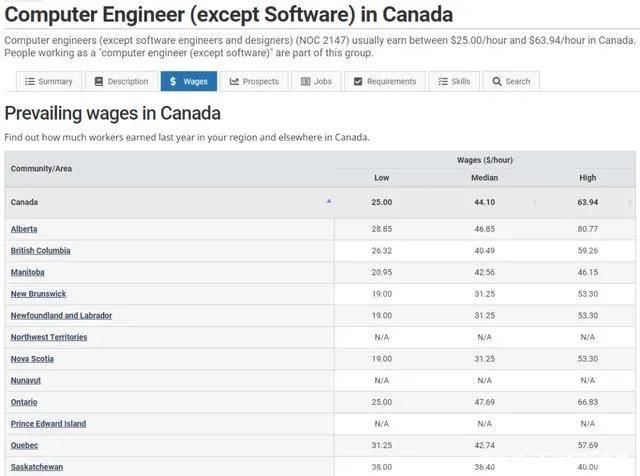
Task: Open the Ontario wages link
Action: click(x=24, y=402)
